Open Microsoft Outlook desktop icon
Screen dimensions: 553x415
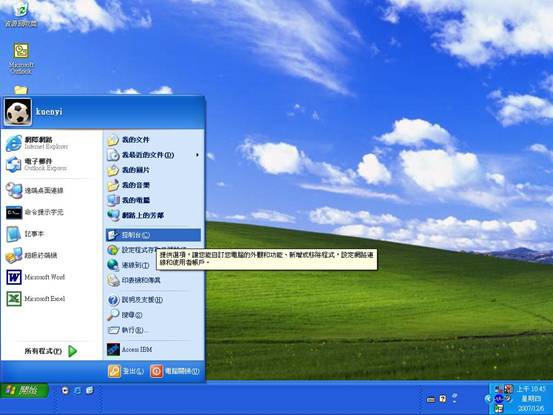coord(21,58)
